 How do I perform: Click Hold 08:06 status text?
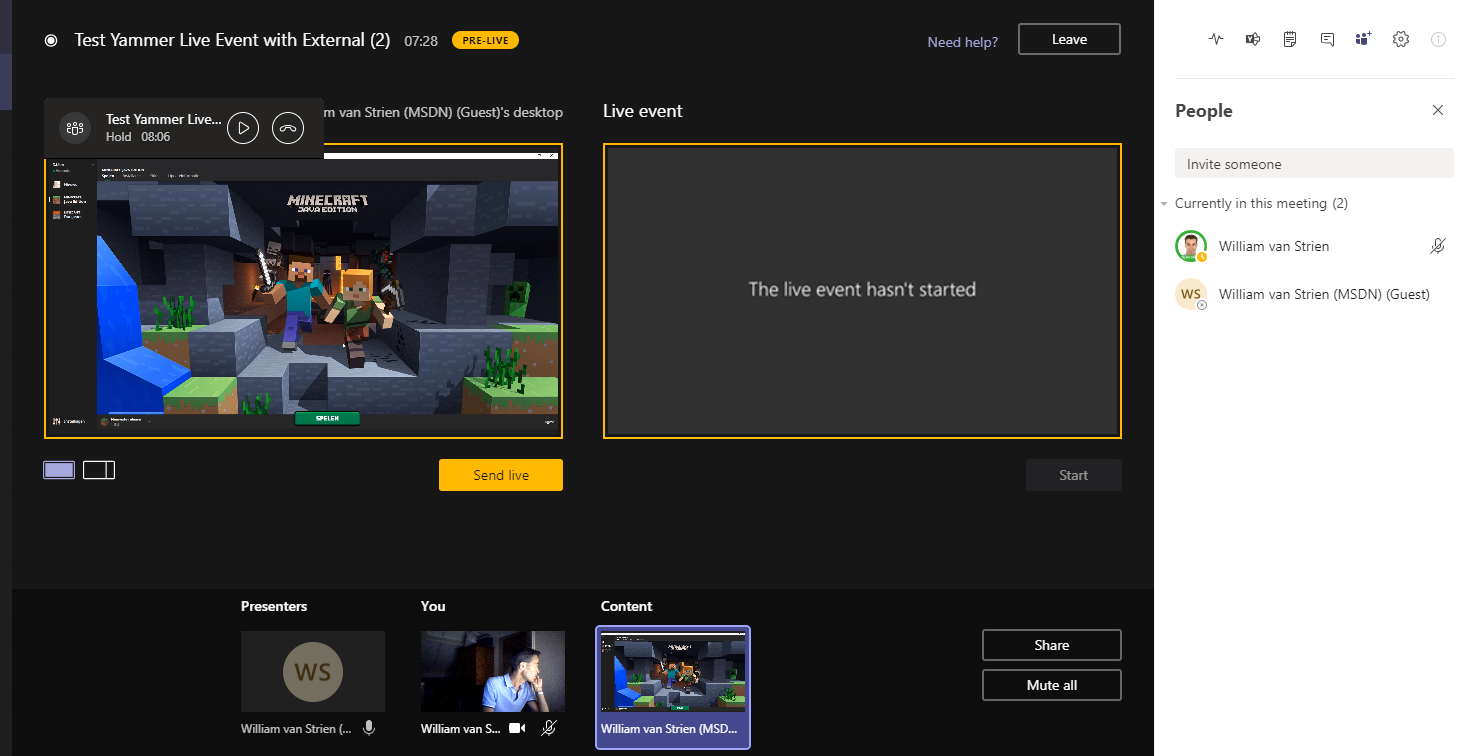point(138,137)
